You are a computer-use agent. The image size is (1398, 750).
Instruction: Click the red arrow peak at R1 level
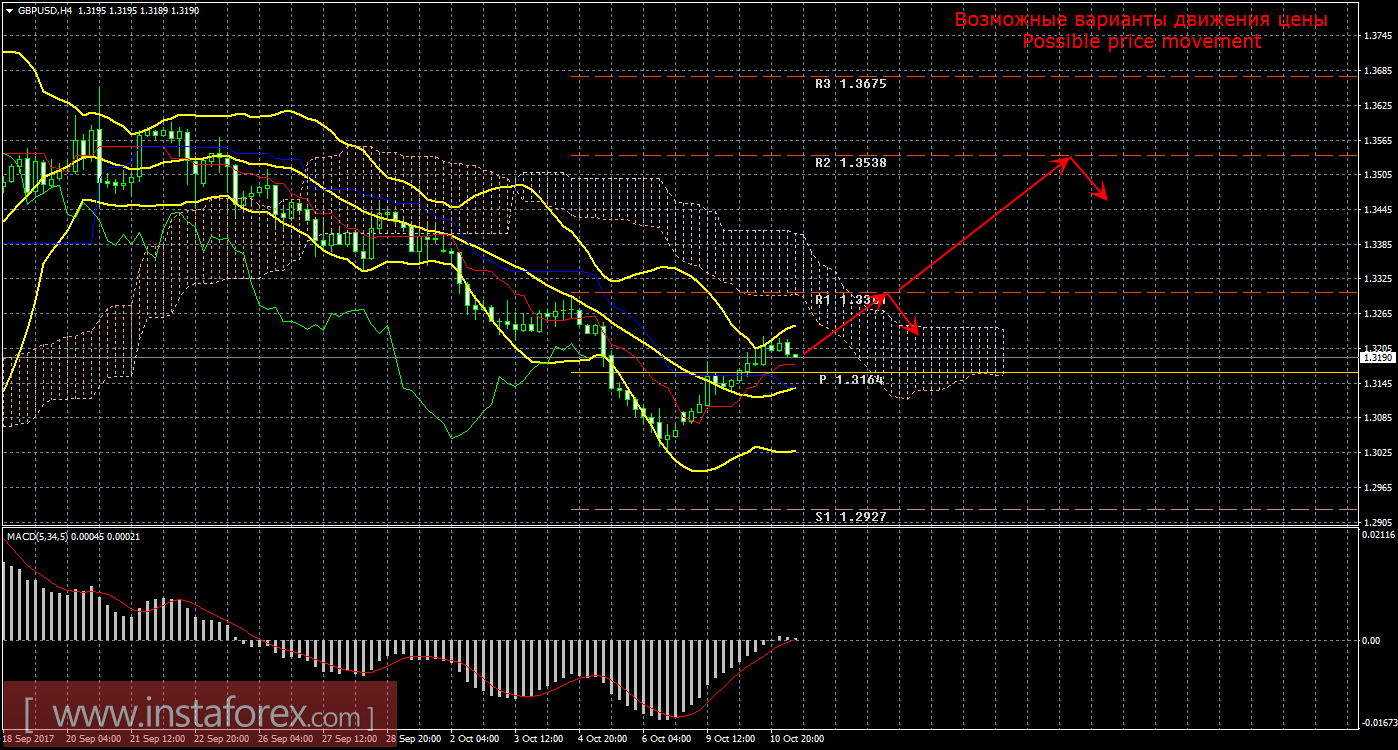[884, 293]
